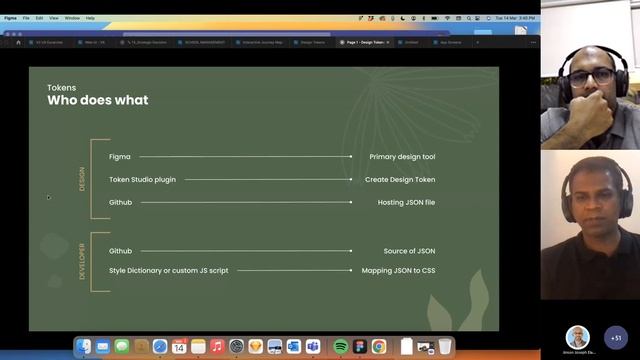640x360 pixels.
Task: Click the moon Focus icon in menu bar
Action: [x=403, y=18]
